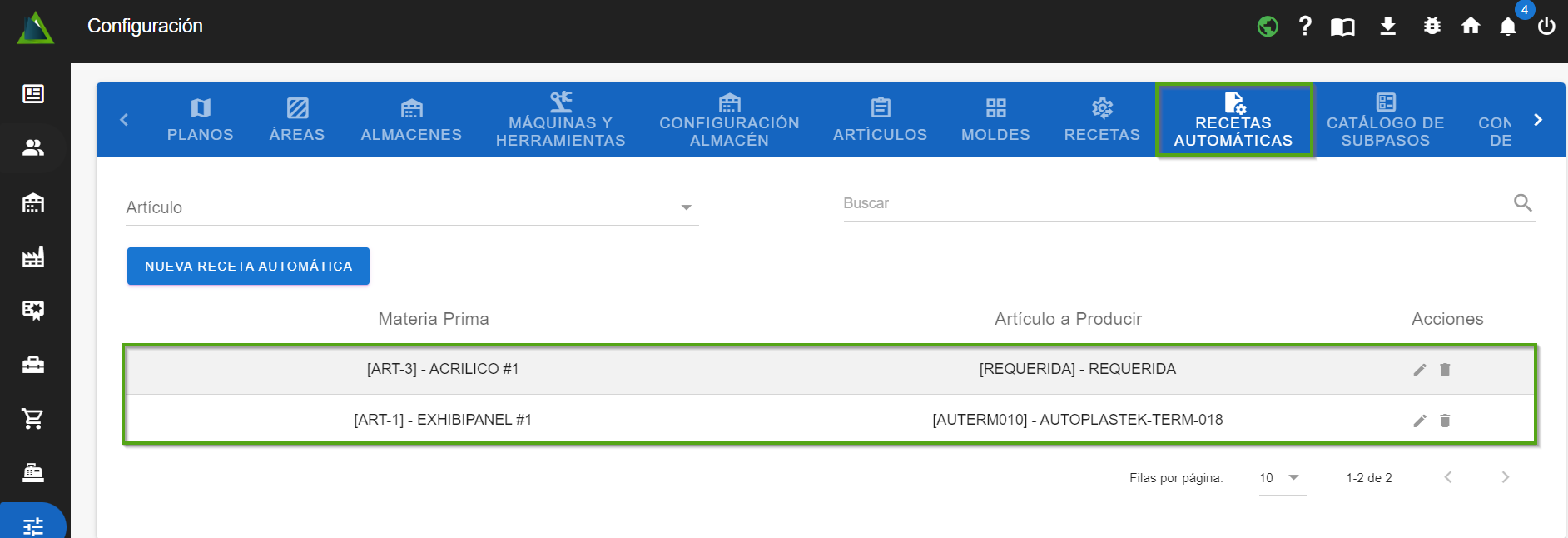Edit the ACRILICO #1 recipe row
The image size is (1568, 538).
(x=1420, y=370)
